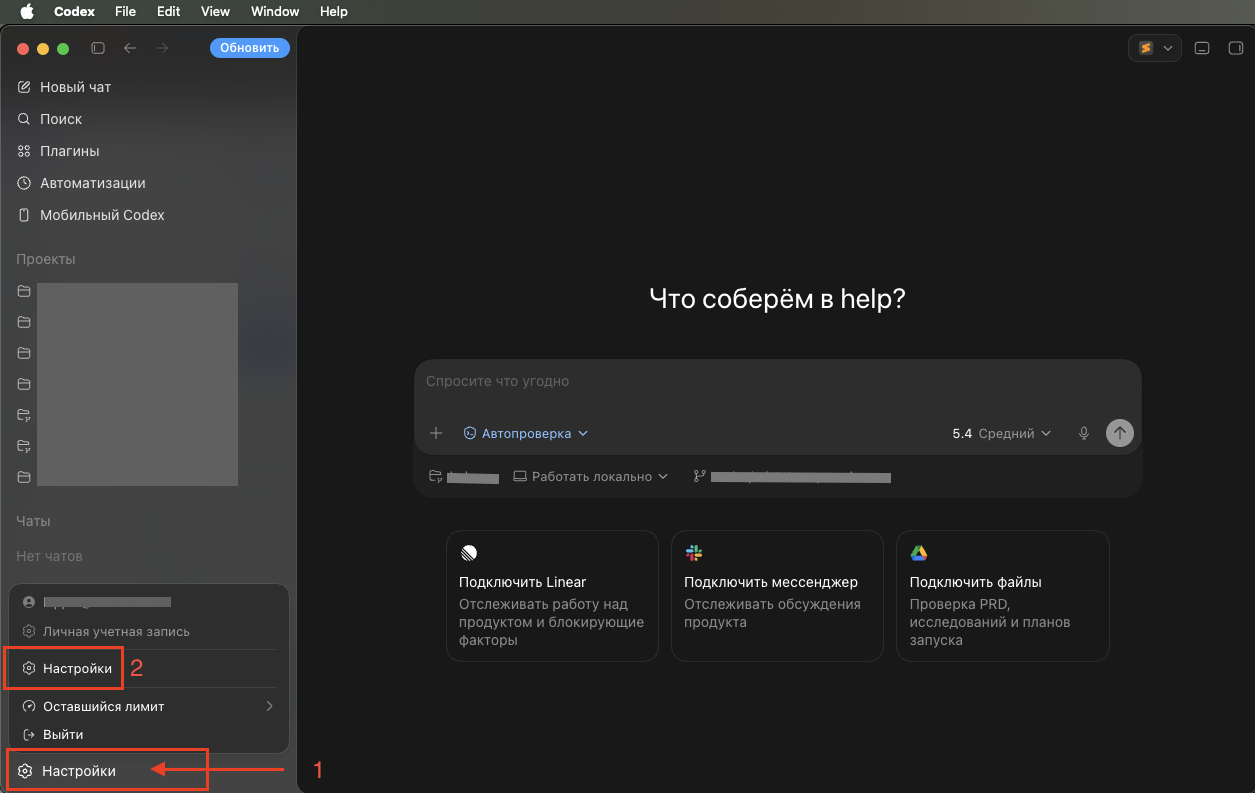The height and width of the screenshot is (793, 1255).
Task: Open the View menu
Action: click(215, 11)
